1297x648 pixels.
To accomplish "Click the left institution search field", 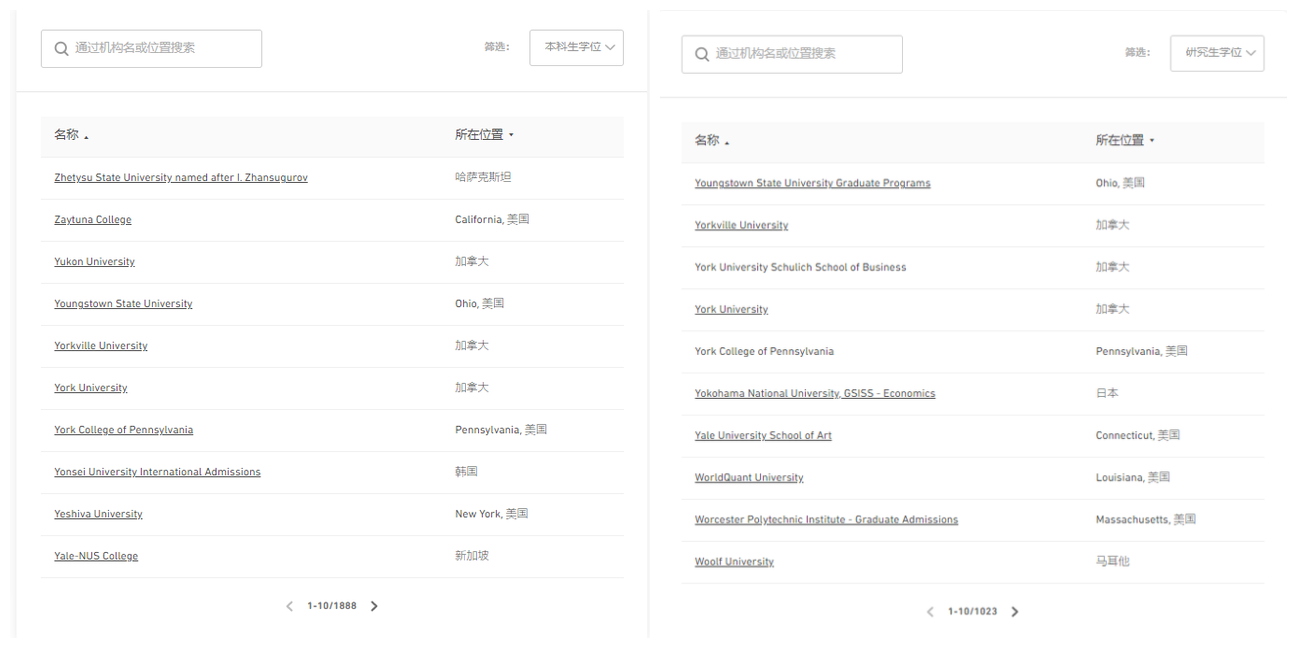I will pos(160,48).
